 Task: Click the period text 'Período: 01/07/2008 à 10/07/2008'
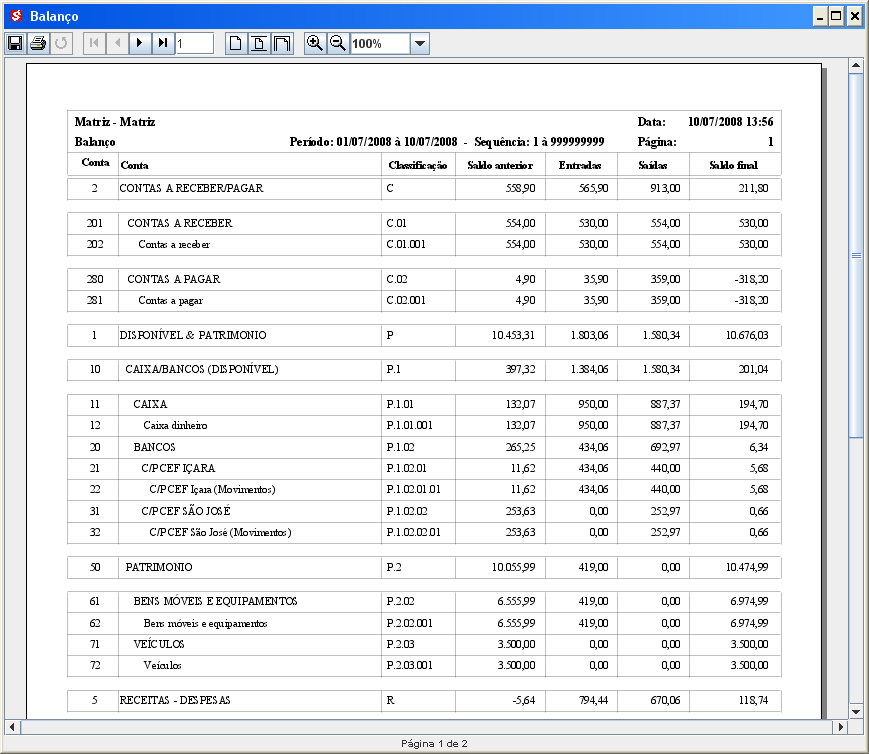coord(373,142)
